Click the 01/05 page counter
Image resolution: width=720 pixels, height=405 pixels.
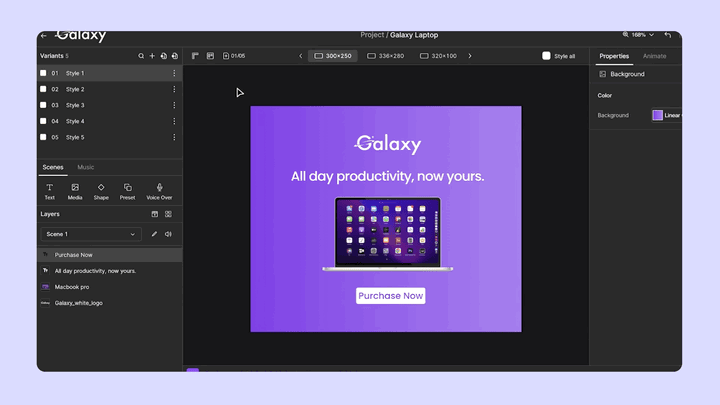[234, 56]
